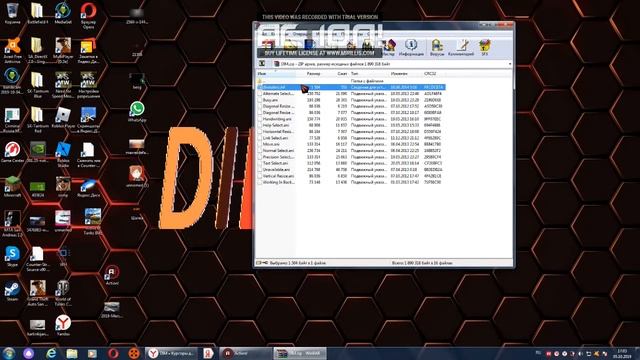
Task: Click the SFX toolbar icon in WinRAR
Action: pyautogui.click(x=484, y=48)
